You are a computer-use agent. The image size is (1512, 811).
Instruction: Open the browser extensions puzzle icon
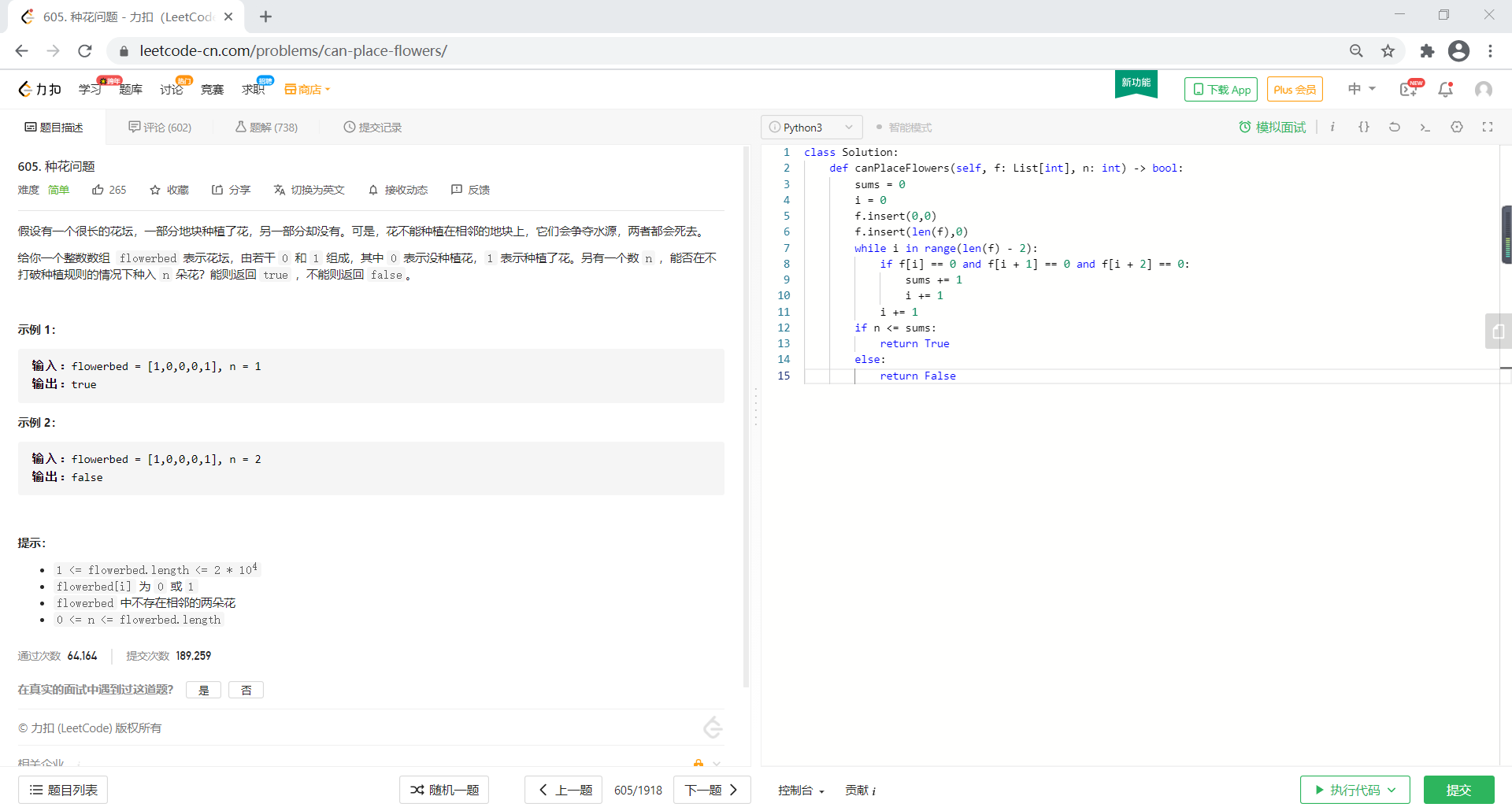(1427, 50)
